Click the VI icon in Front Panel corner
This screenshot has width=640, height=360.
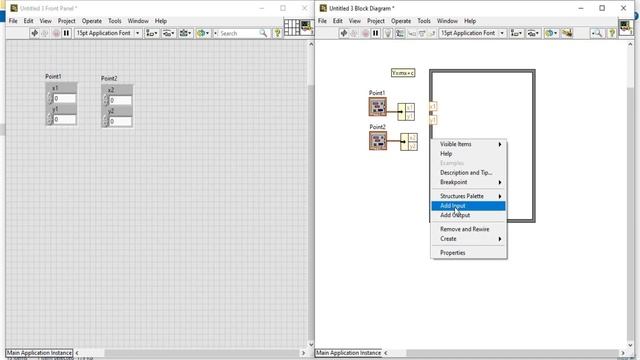click(307, 28)
